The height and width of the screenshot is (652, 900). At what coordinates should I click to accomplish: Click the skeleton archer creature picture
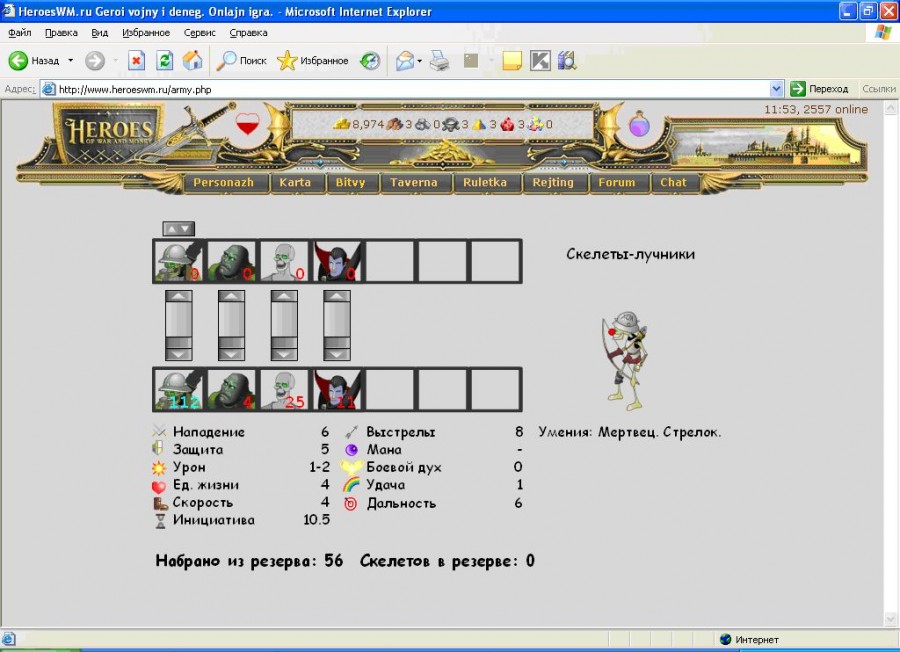pyautogui.click(x=626, y=360)
